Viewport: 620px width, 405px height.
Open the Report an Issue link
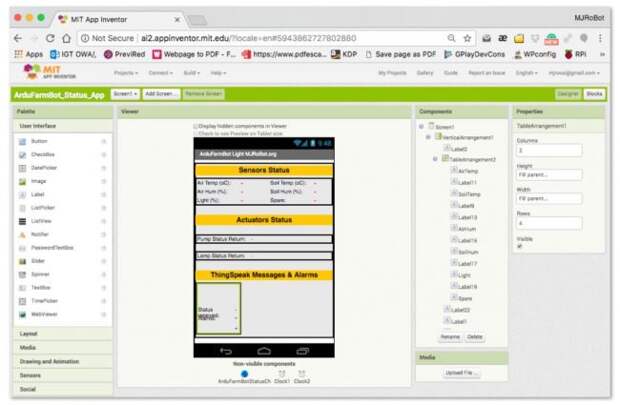point(487,73)
